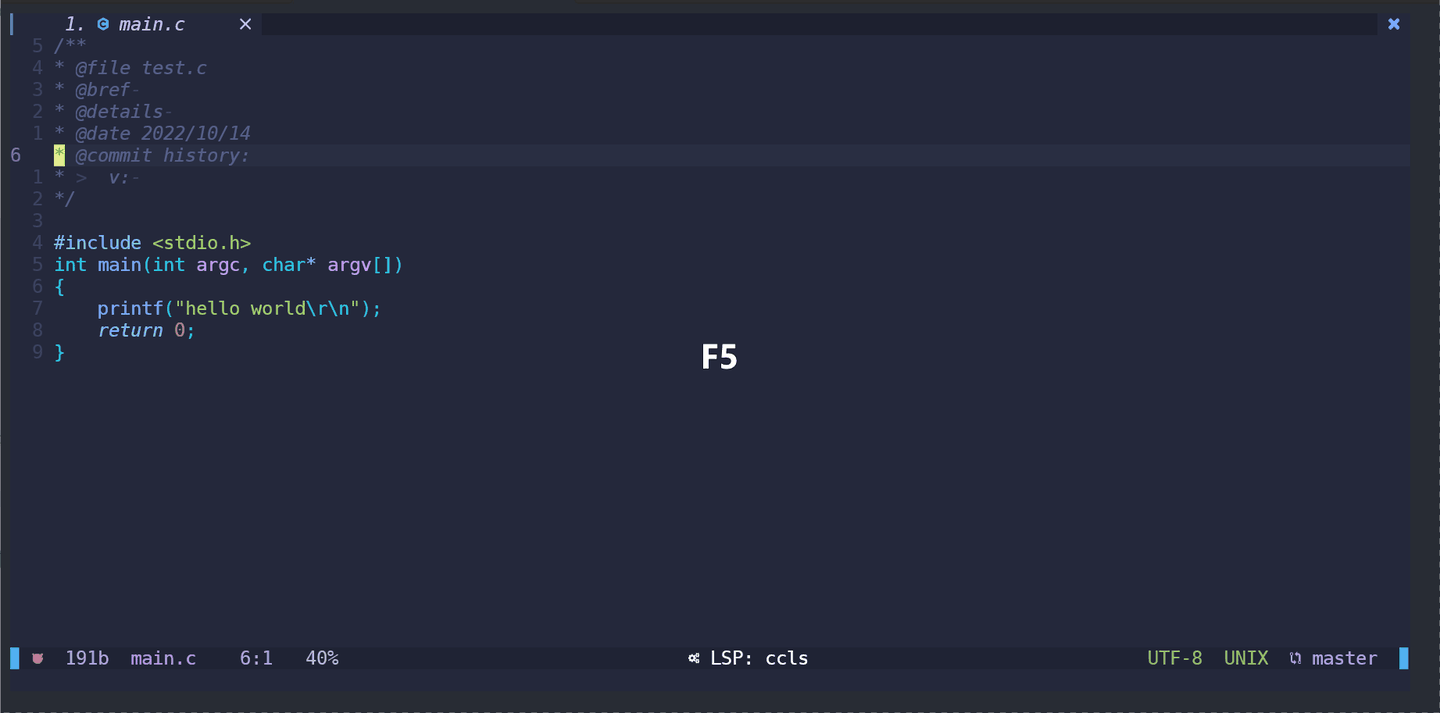The image size is (1440, 713).
Task: Click the 191b file size indicator
Action: coord(87,658)
